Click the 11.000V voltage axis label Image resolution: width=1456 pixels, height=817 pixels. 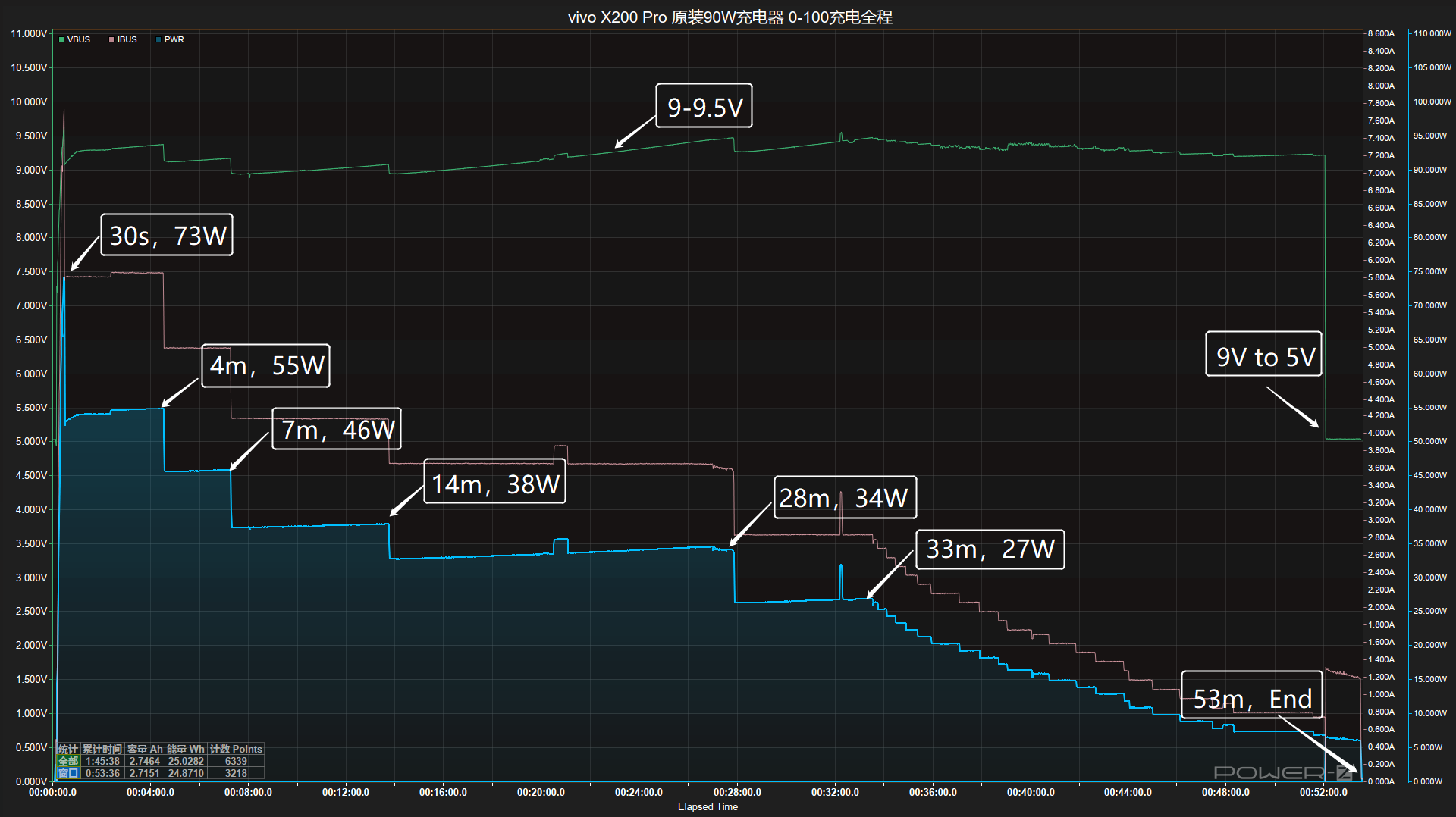pos(29,33)
